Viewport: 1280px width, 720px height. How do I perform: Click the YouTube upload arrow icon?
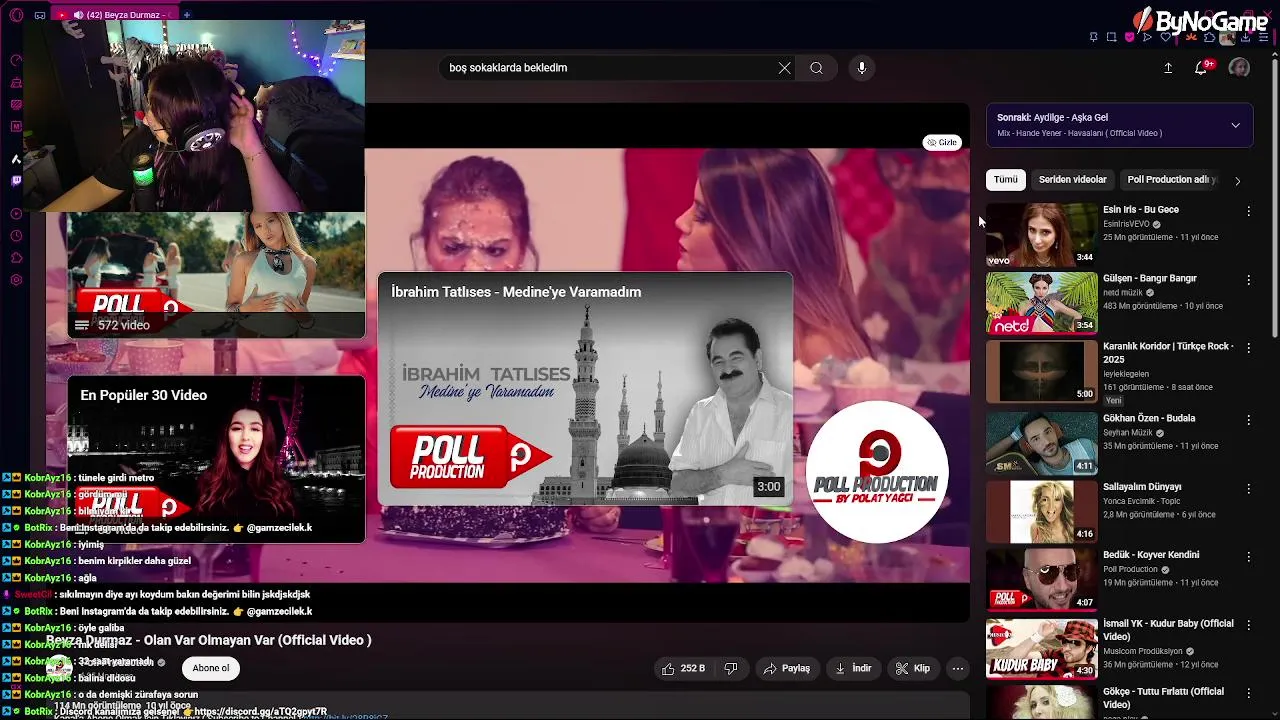pyautogui.click(x=1168, y=68)
